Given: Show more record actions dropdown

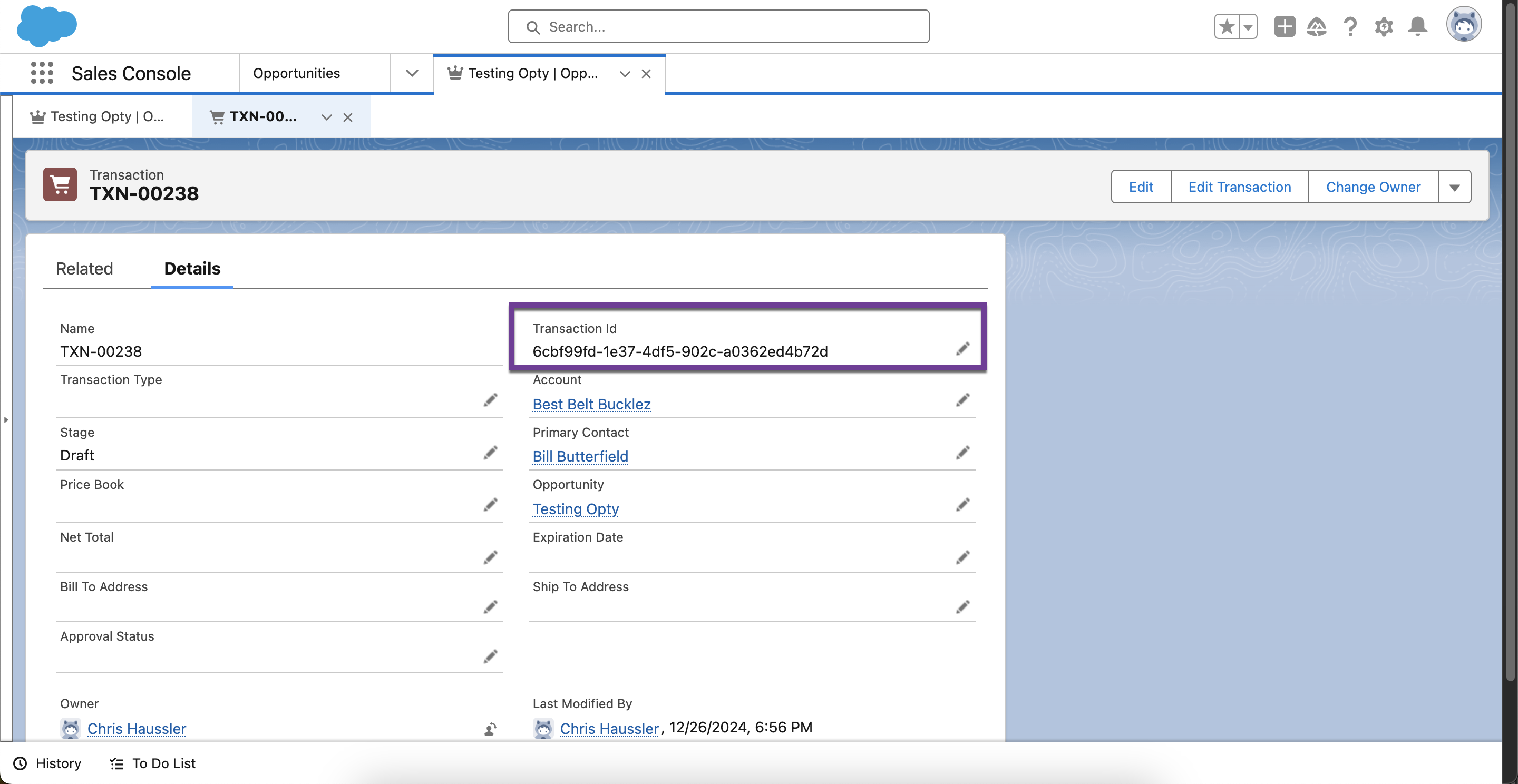Looking at the screenshot, I should tap(1454, 187).
